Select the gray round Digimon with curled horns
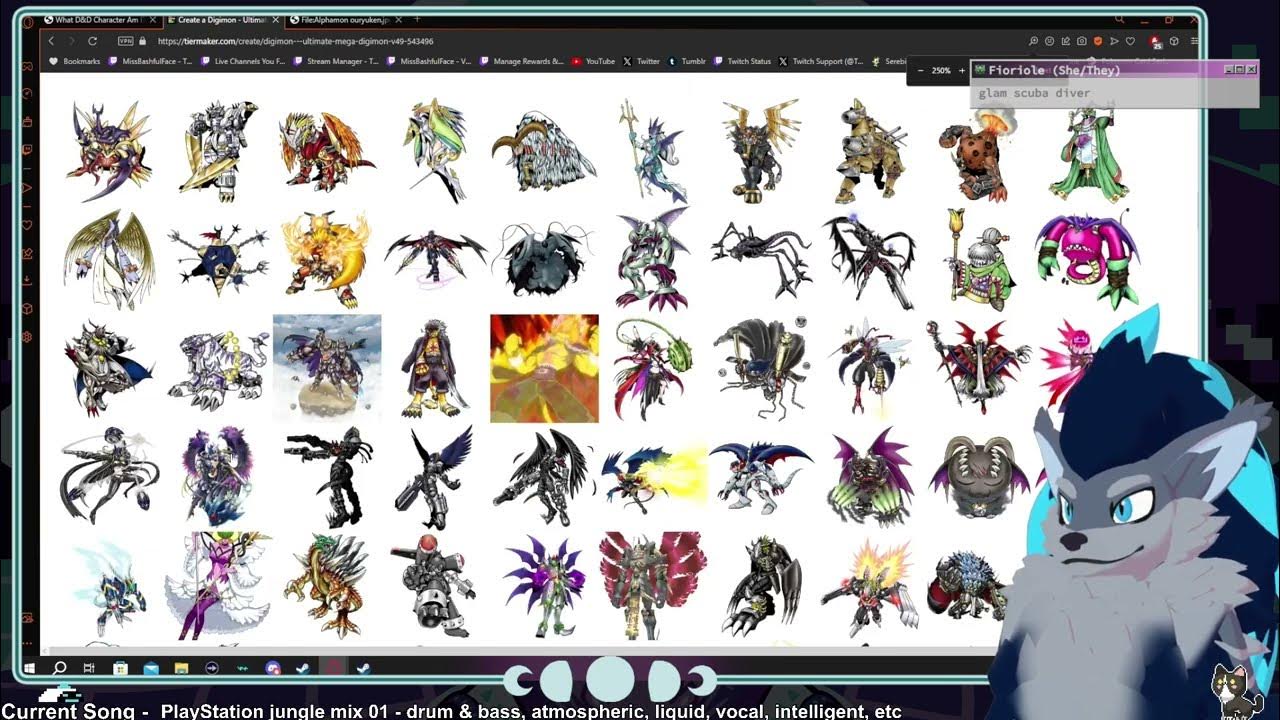The width and height of the screenshot is (1280, 720). pyautogui.click(x=978, y=477)
